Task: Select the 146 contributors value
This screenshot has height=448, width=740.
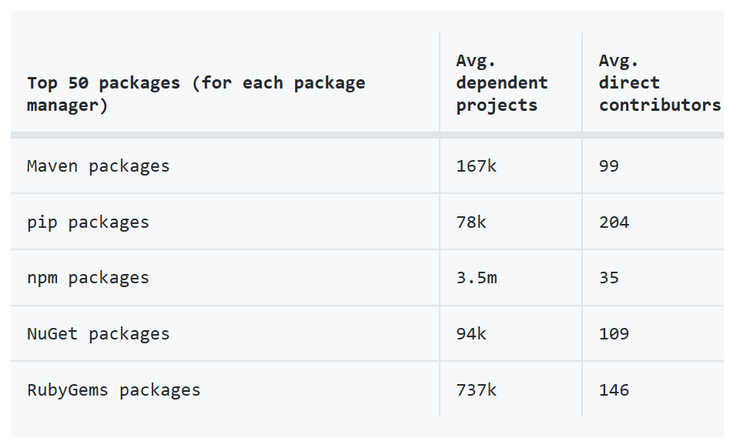Action: pos(614,390)
